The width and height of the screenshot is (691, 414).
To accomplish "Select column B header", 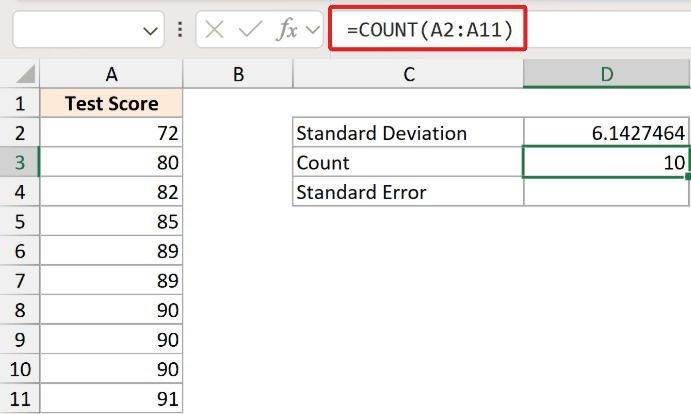I will click(x=238, y=74).
